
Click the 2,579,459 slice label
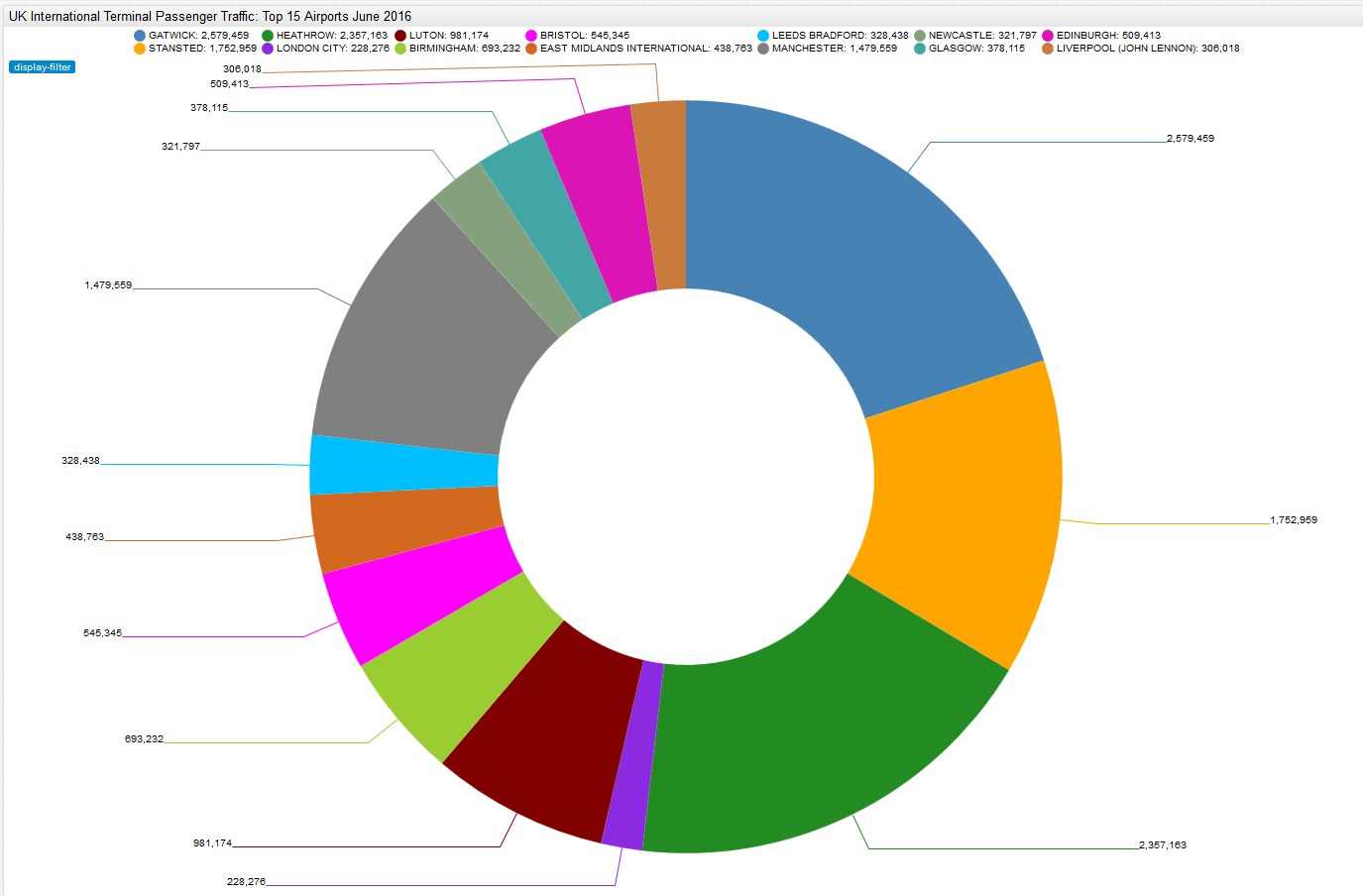(1191, 139)
